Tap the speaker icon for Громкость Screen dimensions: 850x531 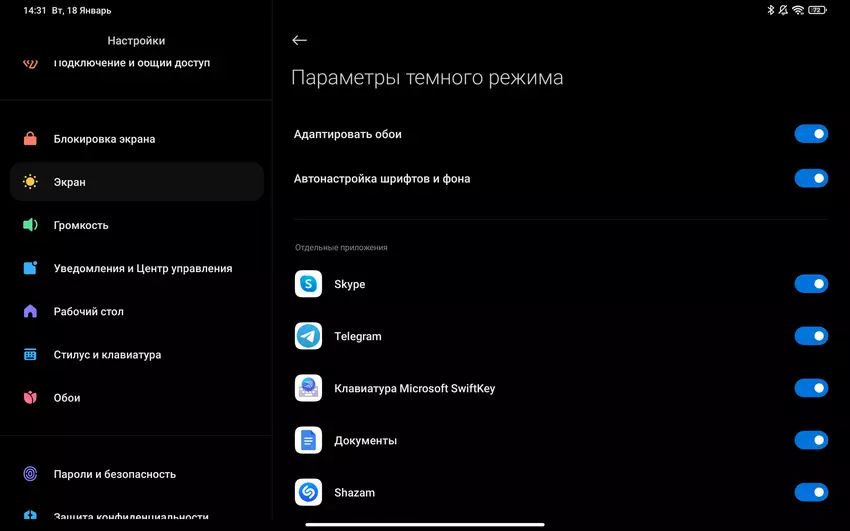[30, 225]
